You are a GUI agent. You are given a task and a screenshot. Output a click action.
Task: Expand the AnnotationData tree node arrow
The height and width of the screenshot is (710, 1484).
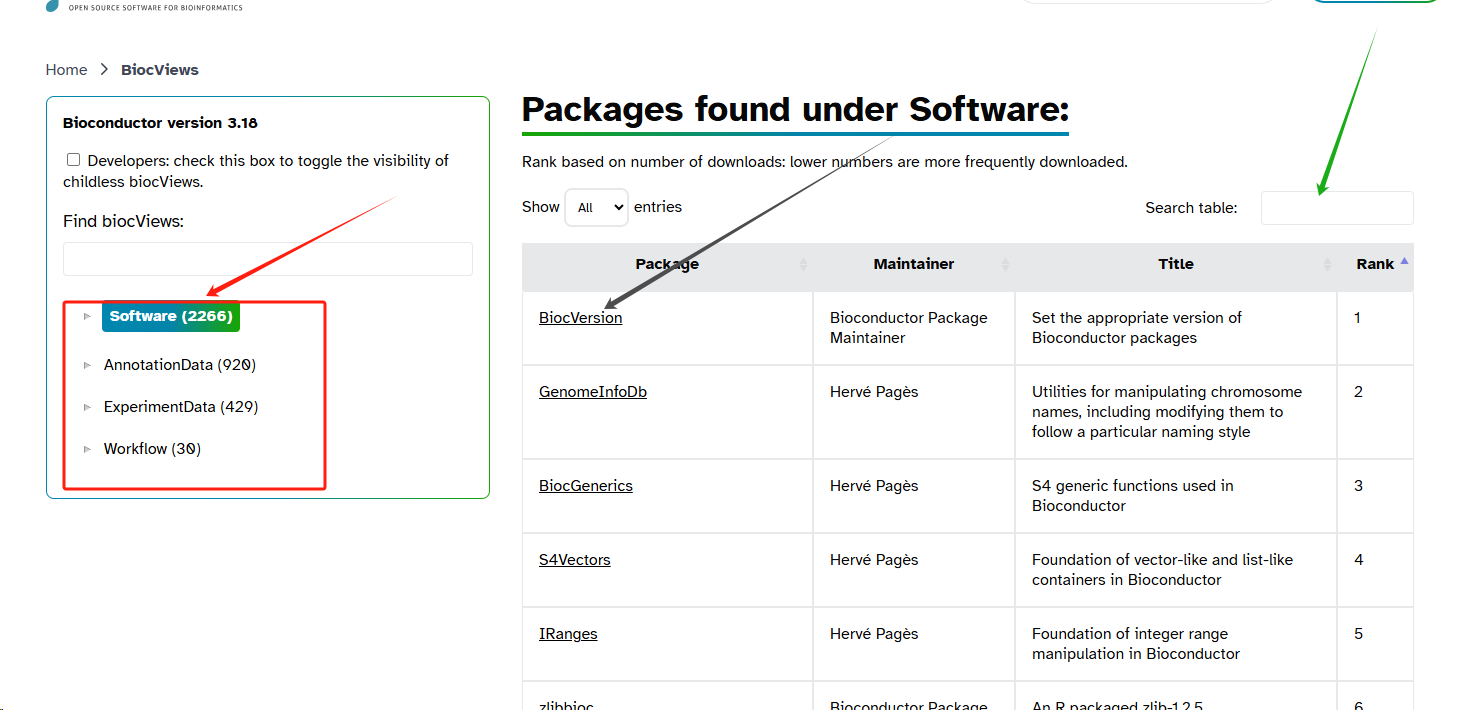coord(88,365)
